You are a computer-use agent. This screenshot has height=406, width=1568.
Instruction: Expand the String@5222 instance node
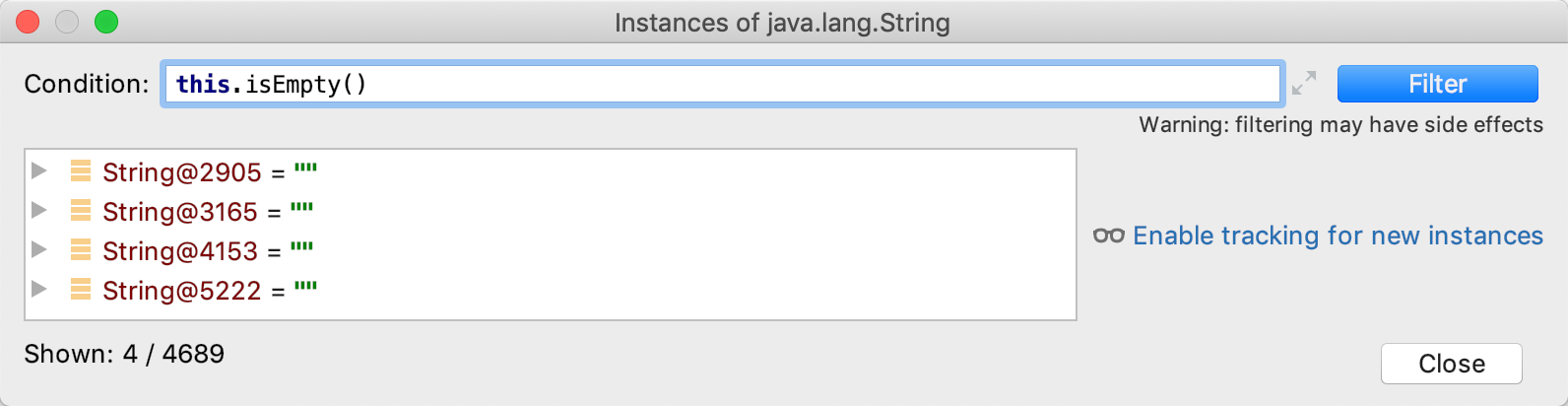click(x=39, y=289)
